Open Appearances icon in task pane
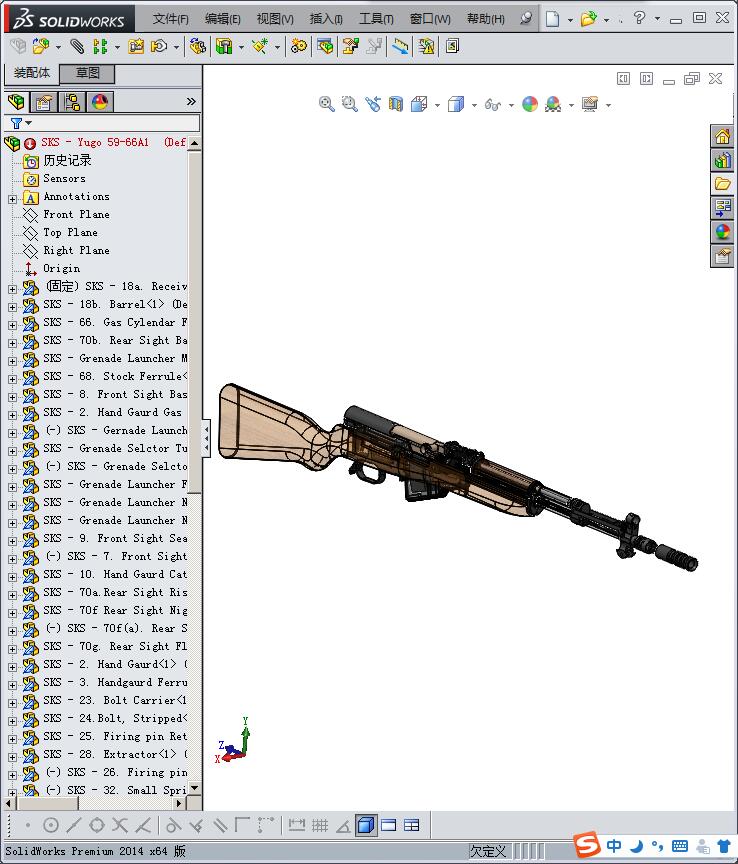 tap(722, 231)
